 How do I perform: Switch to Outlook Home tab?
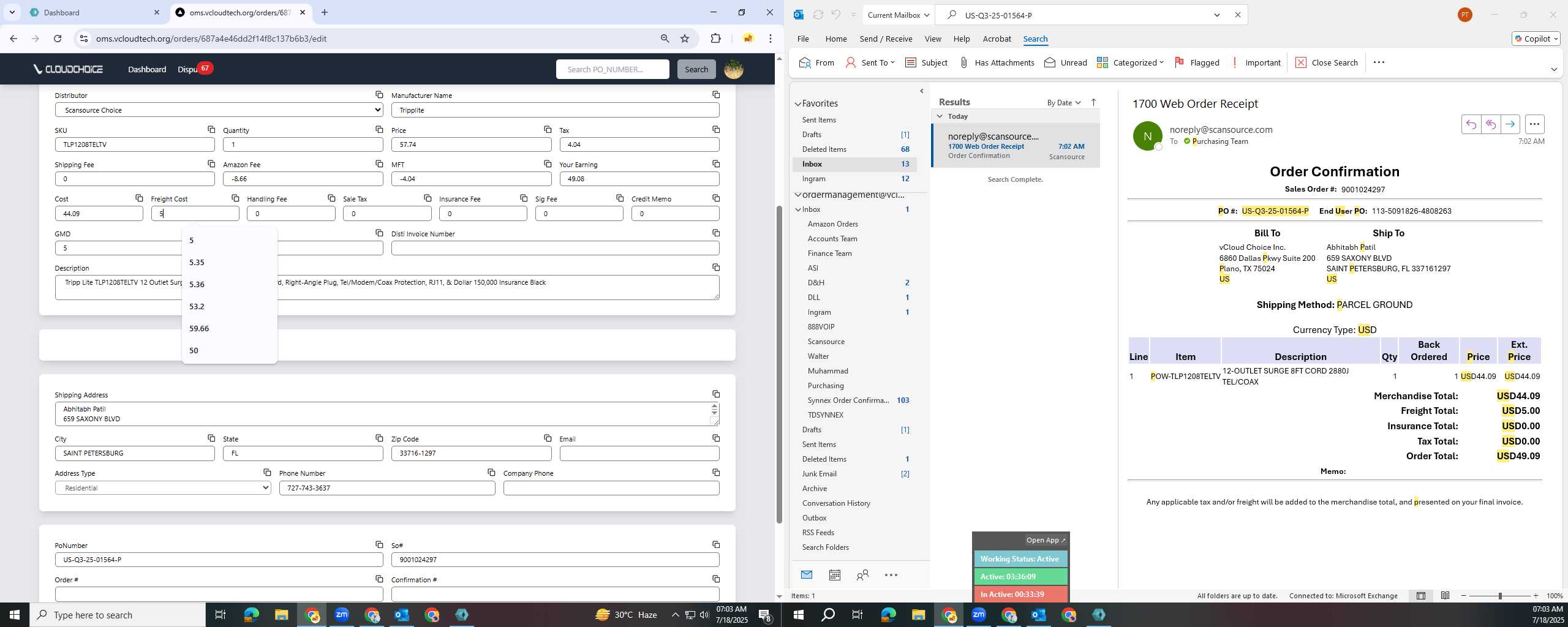tap(835, 39)
